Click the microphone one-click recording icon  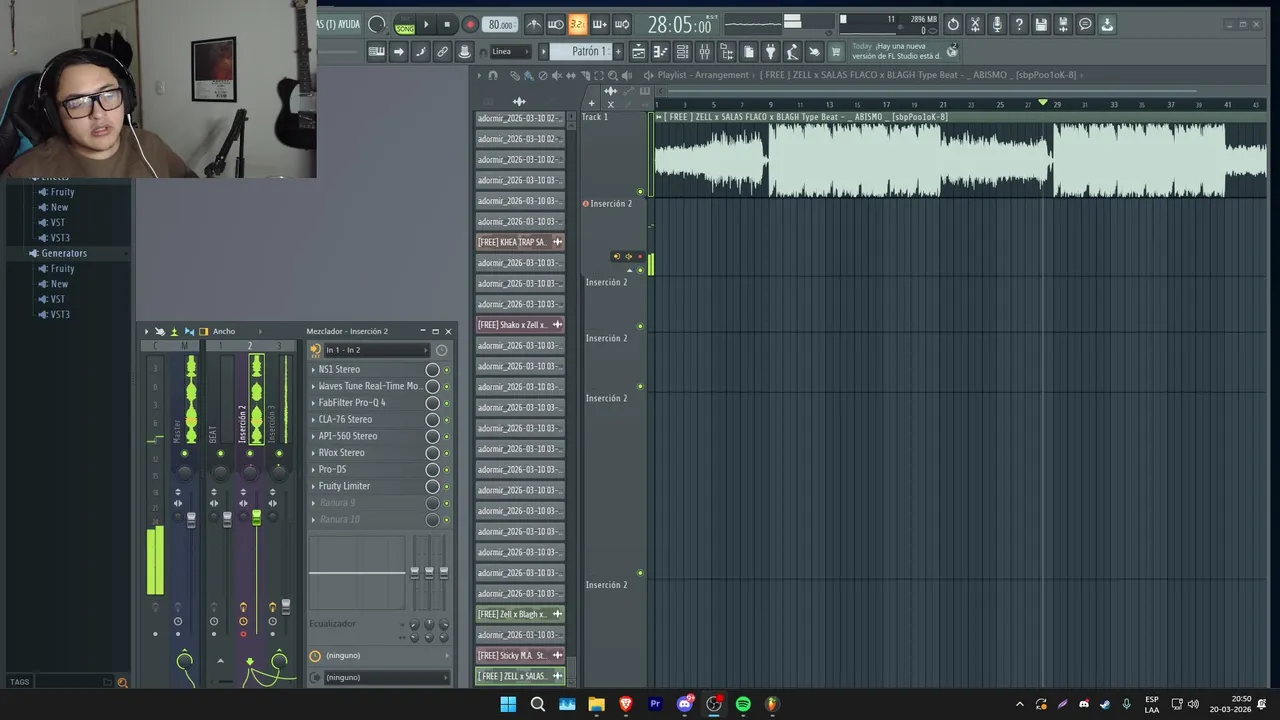point(997,24)
